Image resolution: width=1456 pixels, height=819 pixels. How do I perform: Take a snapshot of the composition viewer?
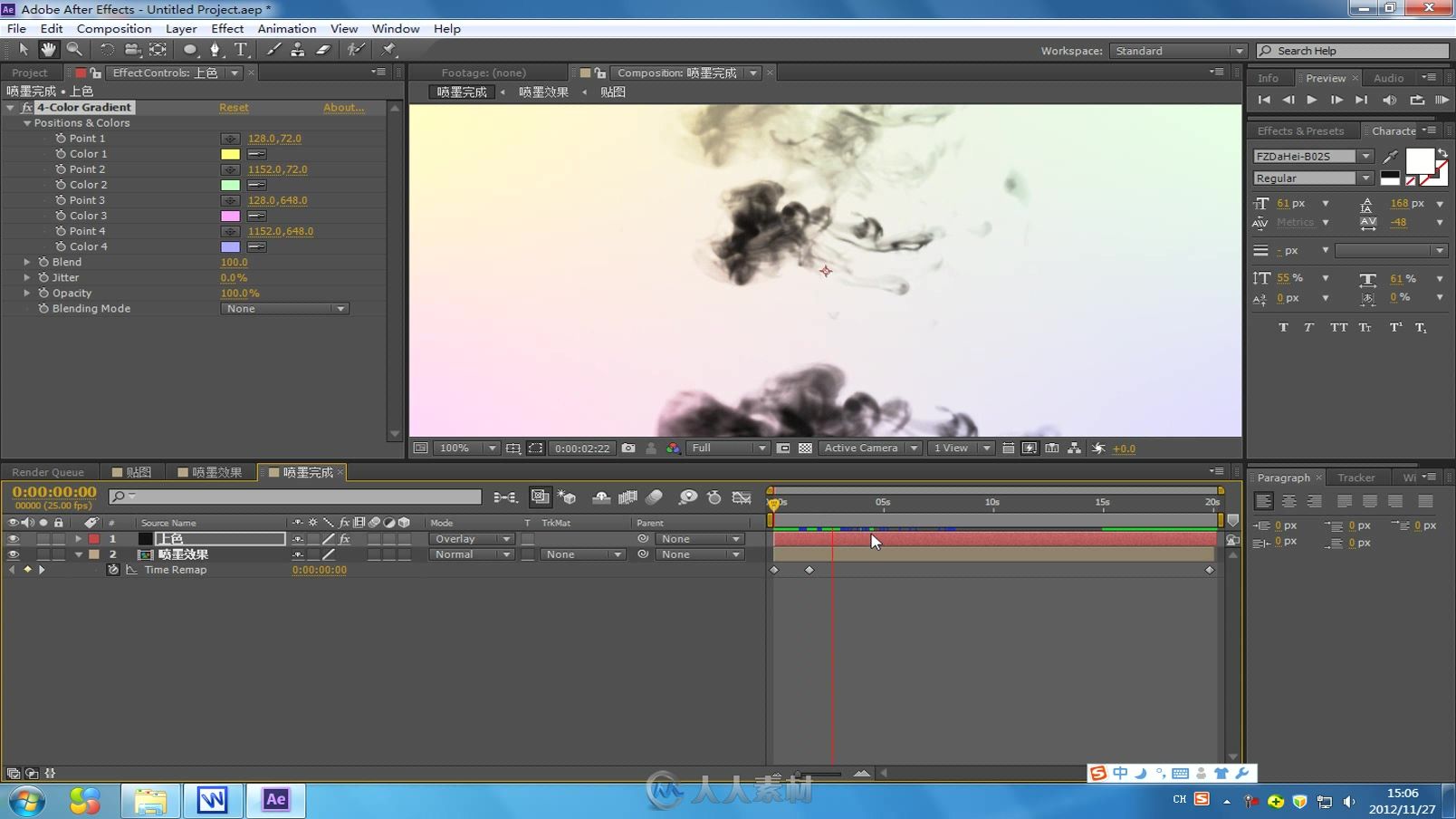click(x=628, y=448)
